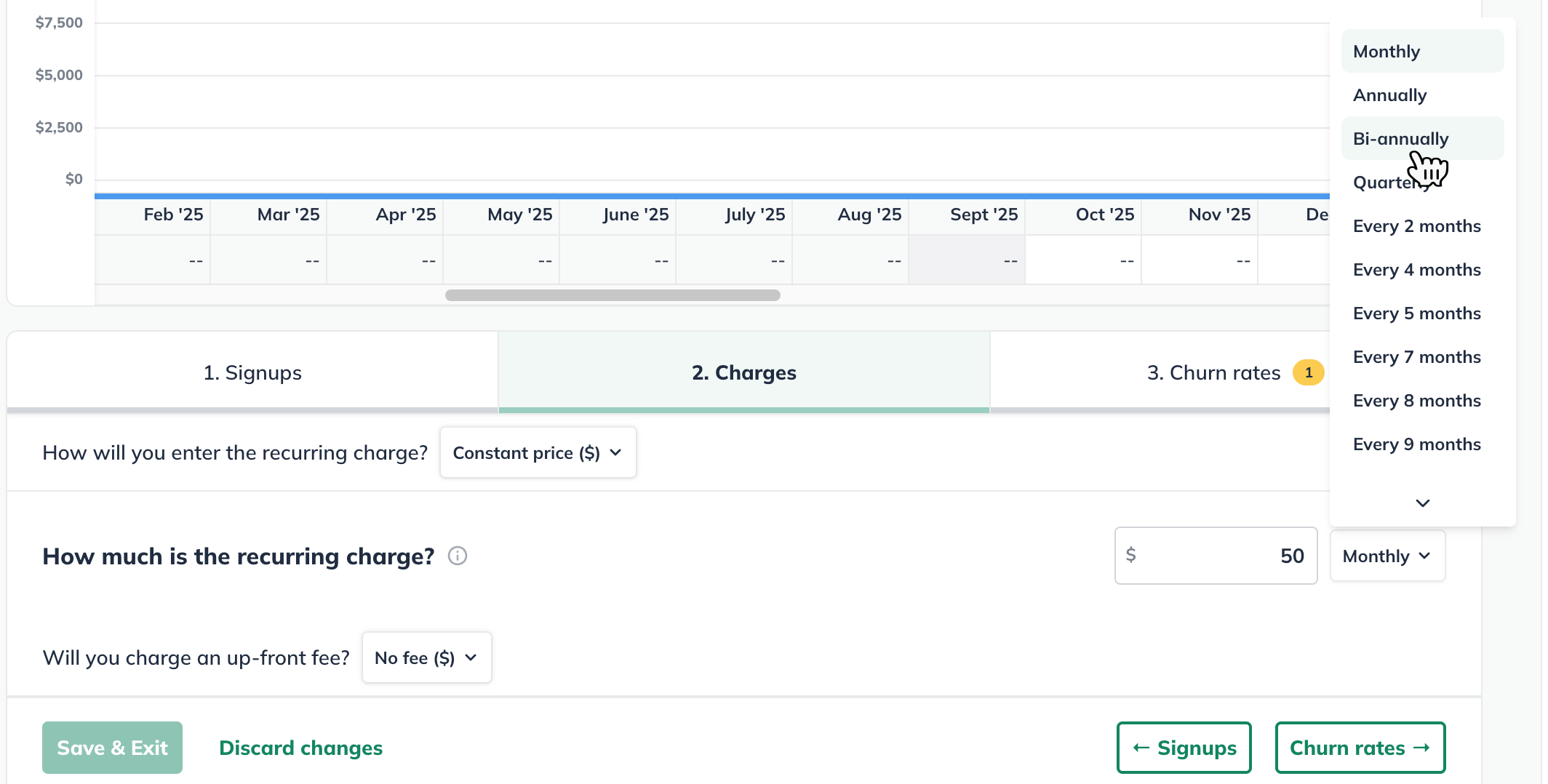Open the "Monthly" frequency dropdown beside the amount

tap(1387, 556)
